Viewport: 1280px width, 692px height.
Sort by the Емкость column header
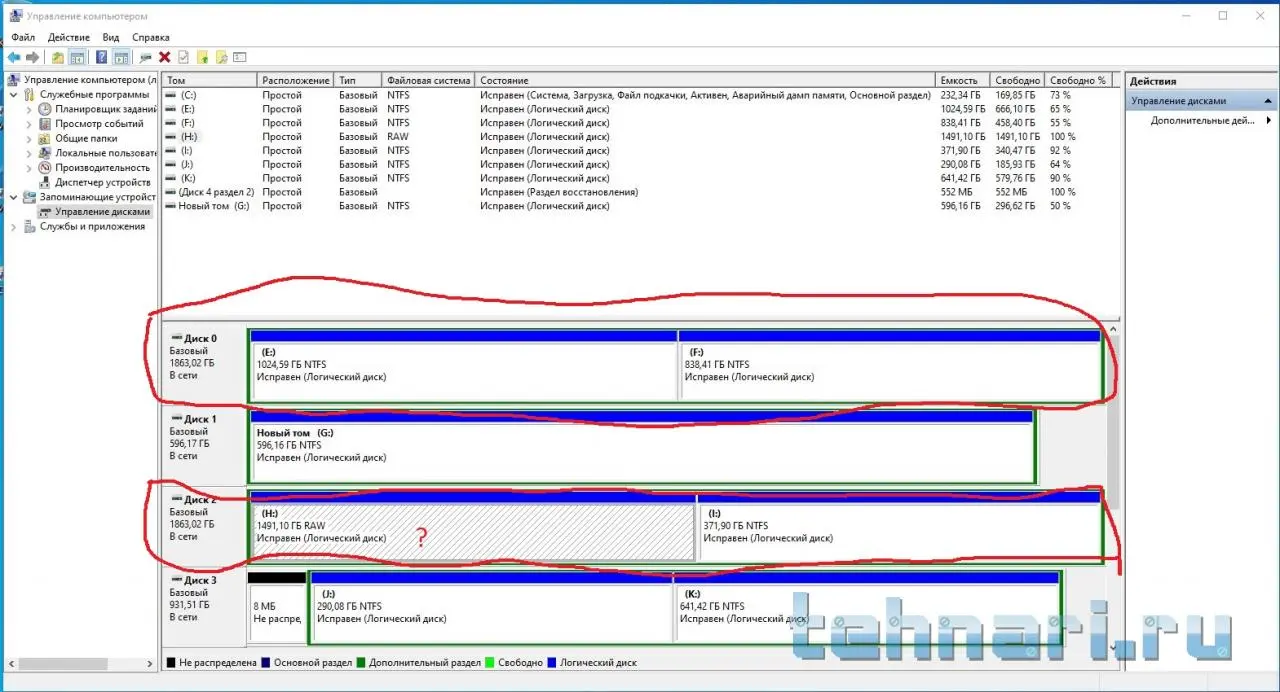point(963,80)
